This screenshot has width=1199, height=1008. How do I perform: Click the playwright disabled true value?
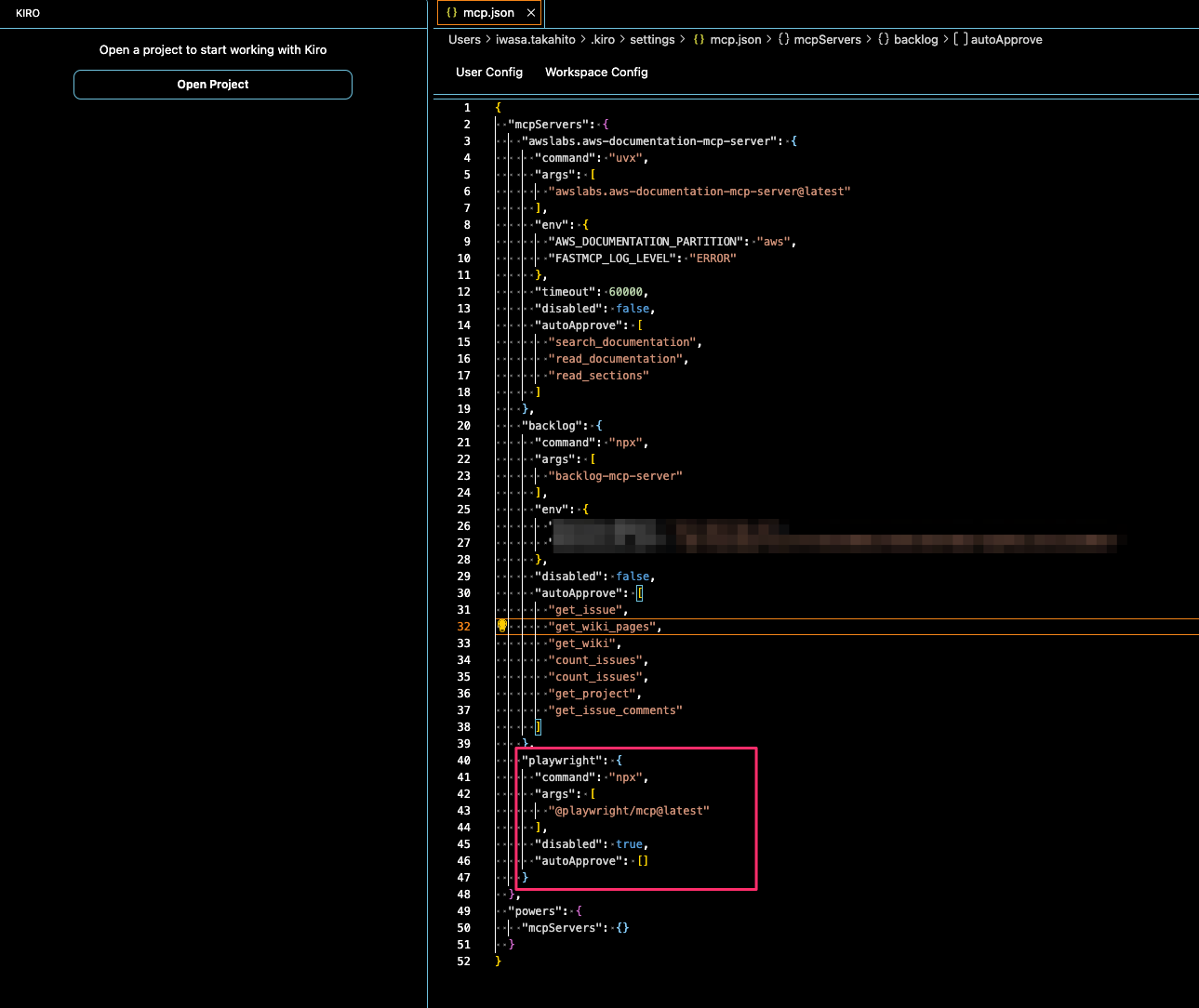[x=629, y=844]
